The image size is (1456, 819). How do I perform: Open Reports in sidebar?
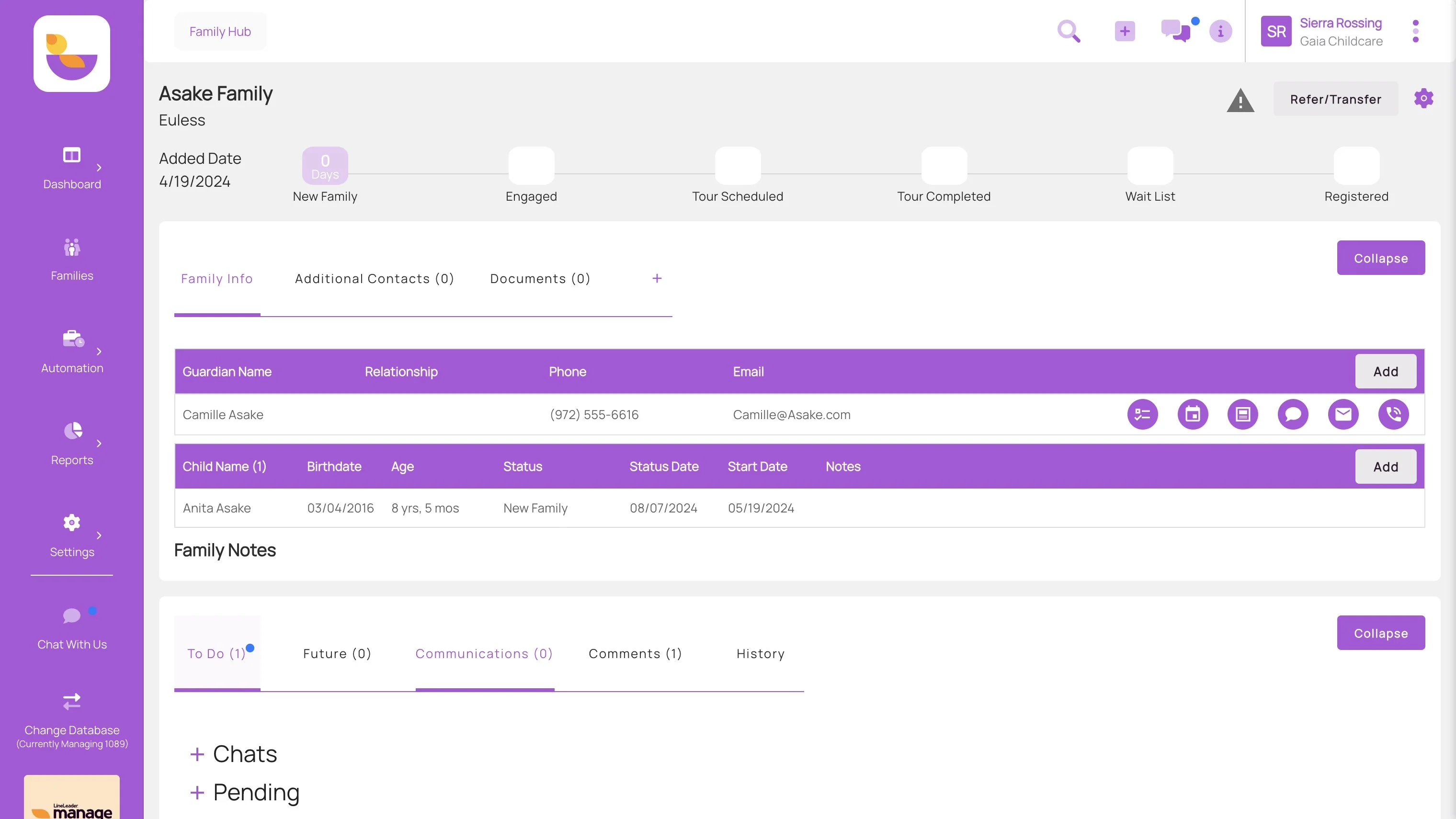click(x=72, y=444)
